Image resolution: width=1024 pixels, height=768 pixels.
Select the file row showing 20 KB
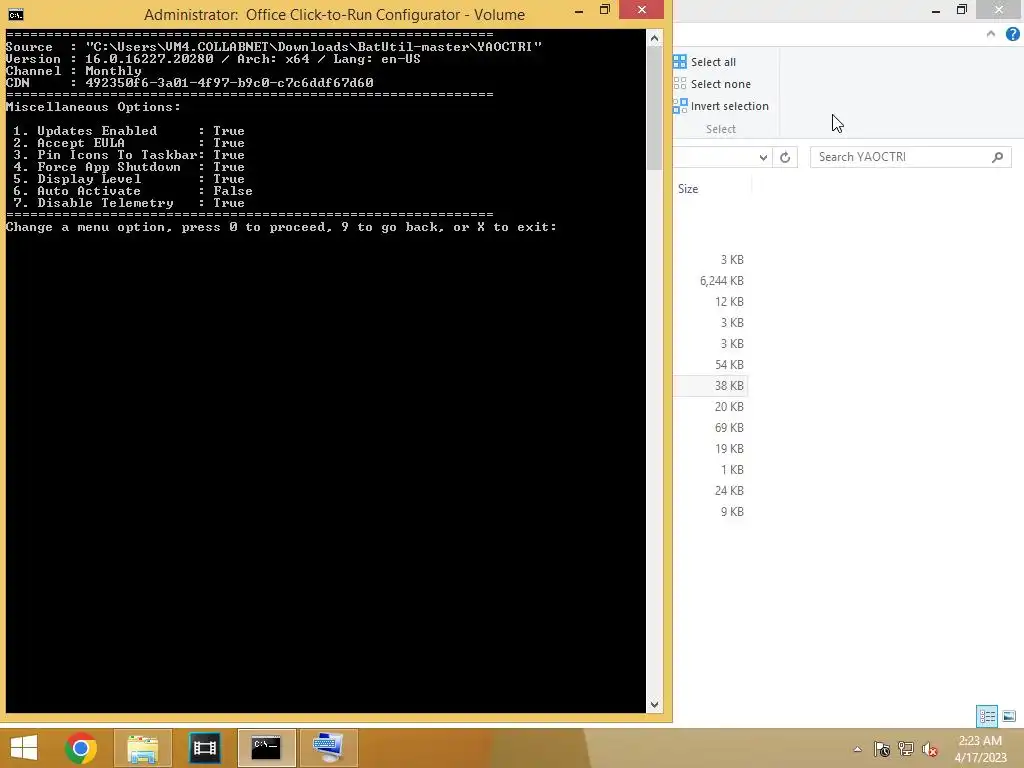pos(711,407)
